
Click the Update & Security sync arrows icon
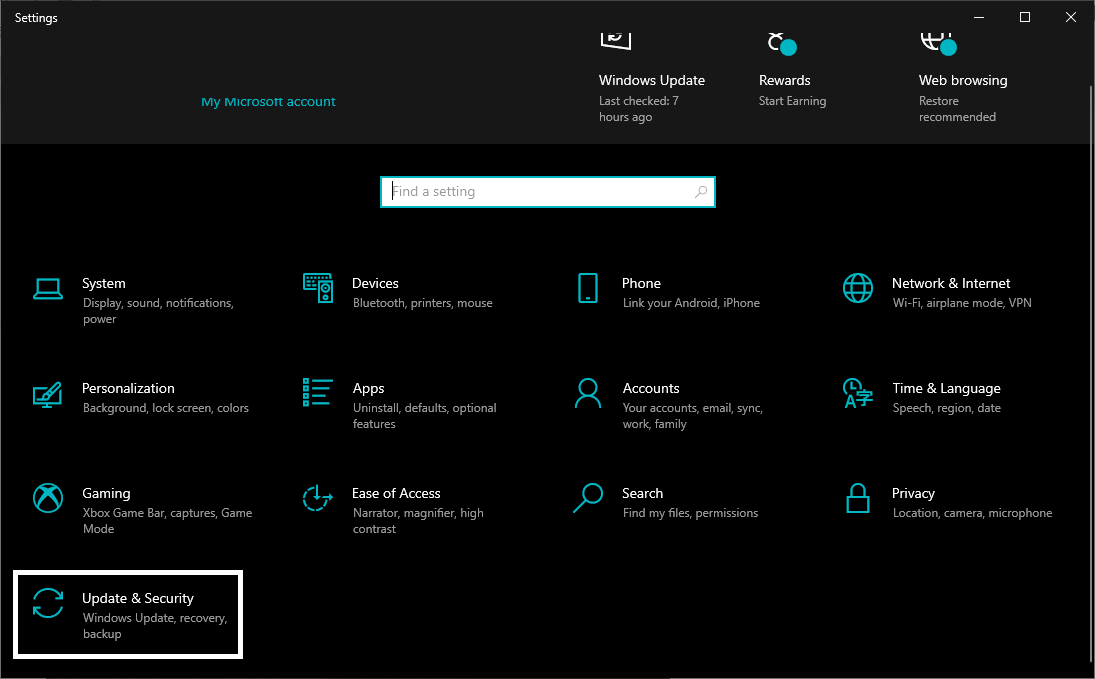click(x=47, y=603)
